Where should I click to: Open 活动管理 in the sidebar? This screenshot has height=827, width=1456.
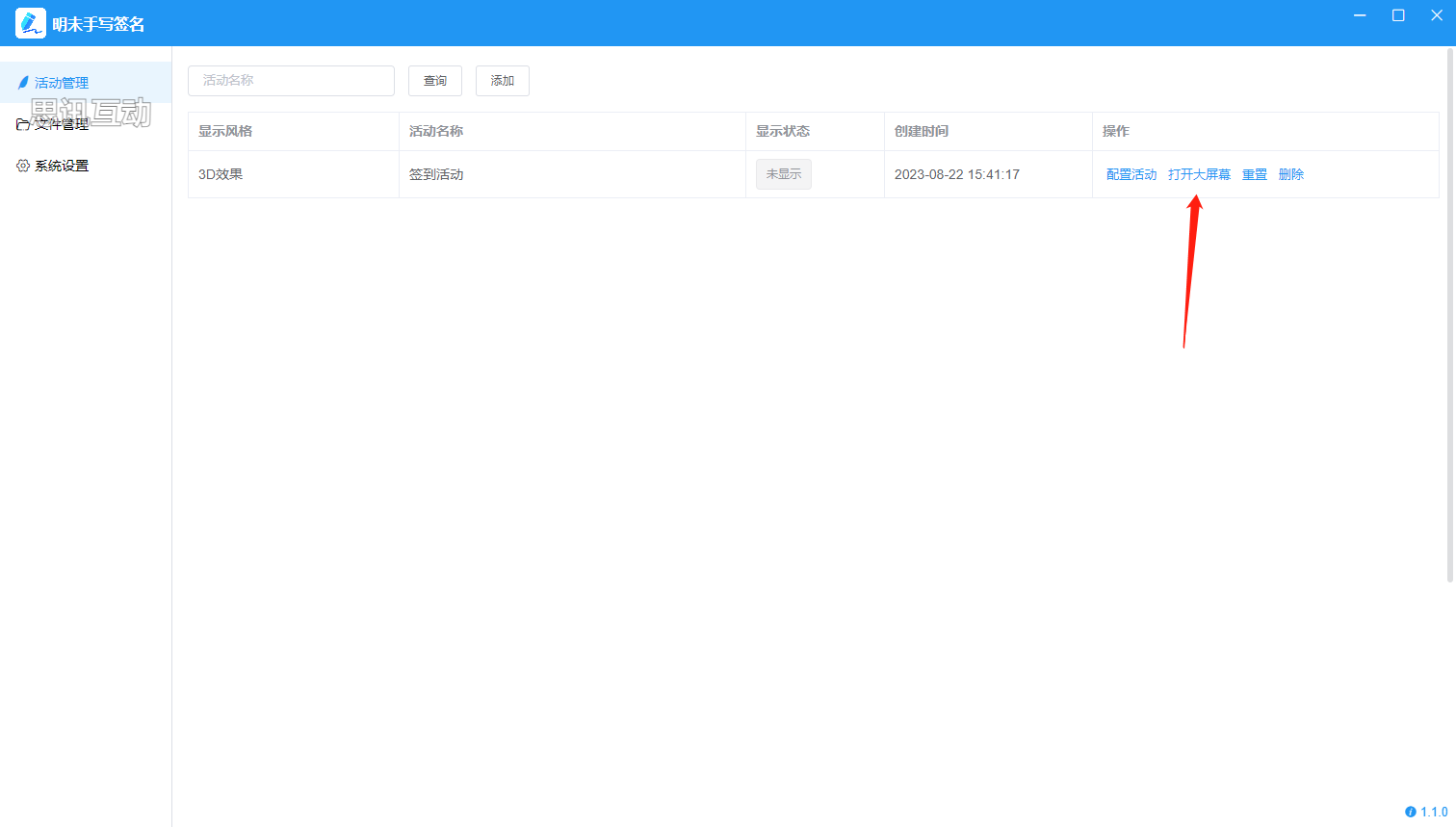86,83
